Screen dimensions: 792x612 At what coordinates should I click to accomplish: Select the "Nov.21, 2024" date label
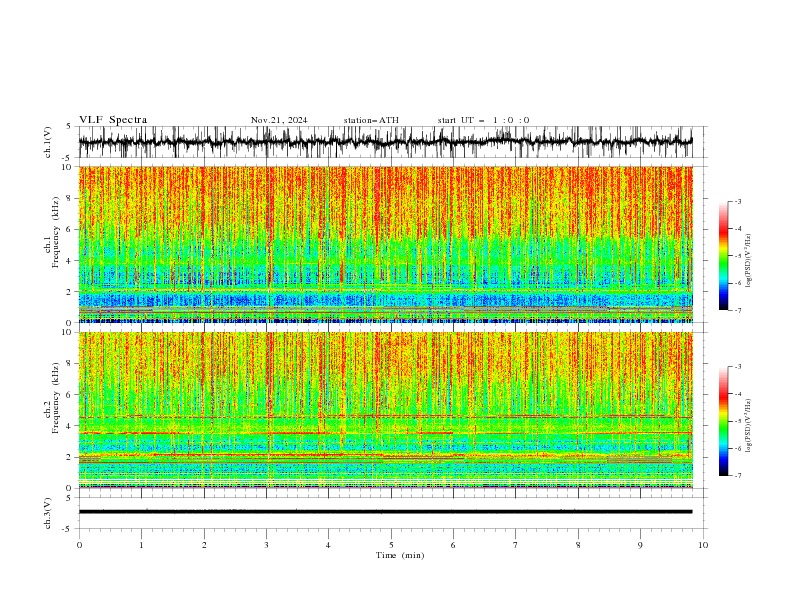(279, 120)
